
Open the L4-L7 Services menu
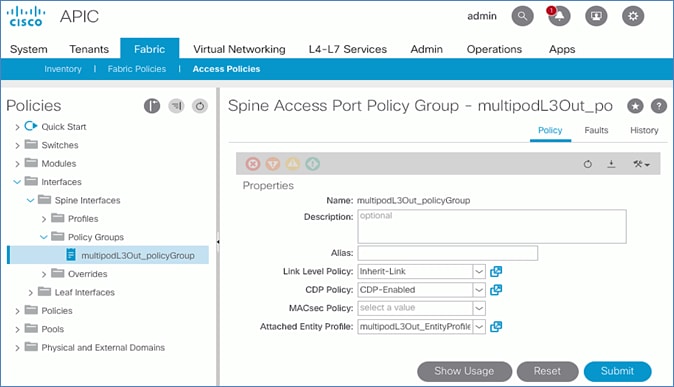(348, 49)
